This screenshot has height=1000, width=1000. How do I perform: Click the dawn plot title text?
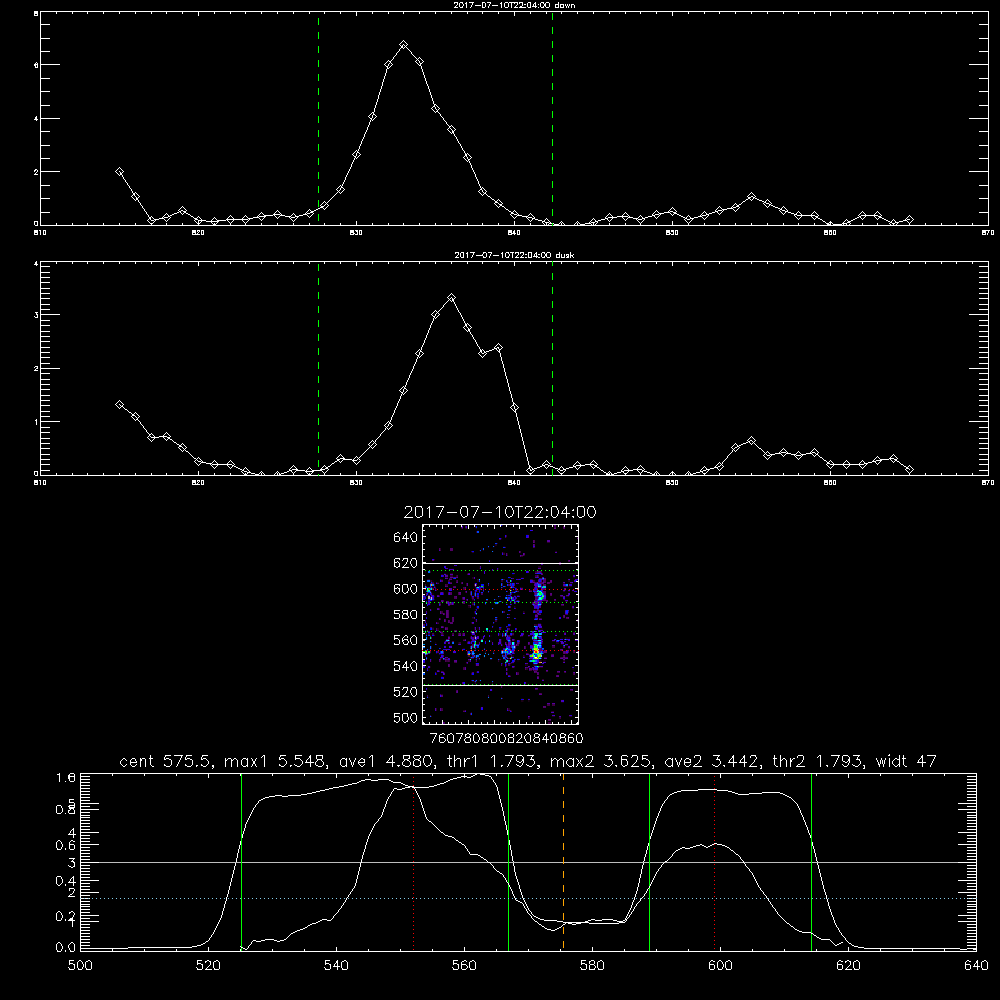tap(514, 5)
